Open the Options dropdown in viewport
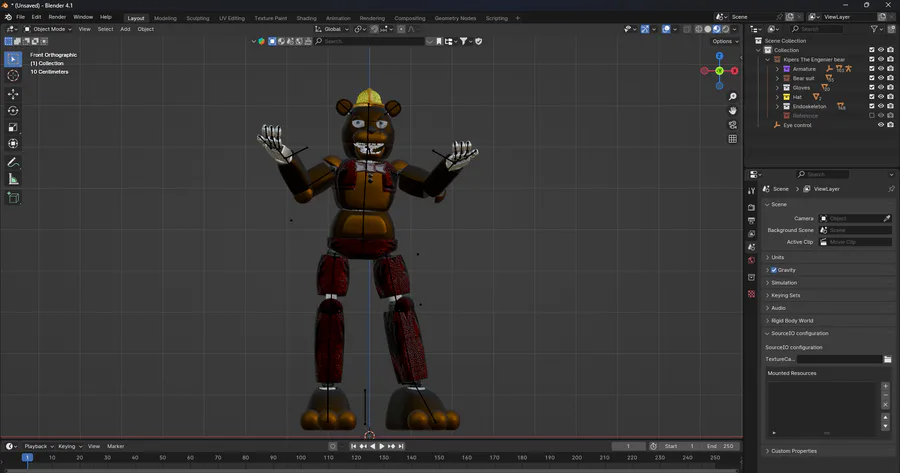Viewport: 900px width, 473px height. (x=725, y=41)
